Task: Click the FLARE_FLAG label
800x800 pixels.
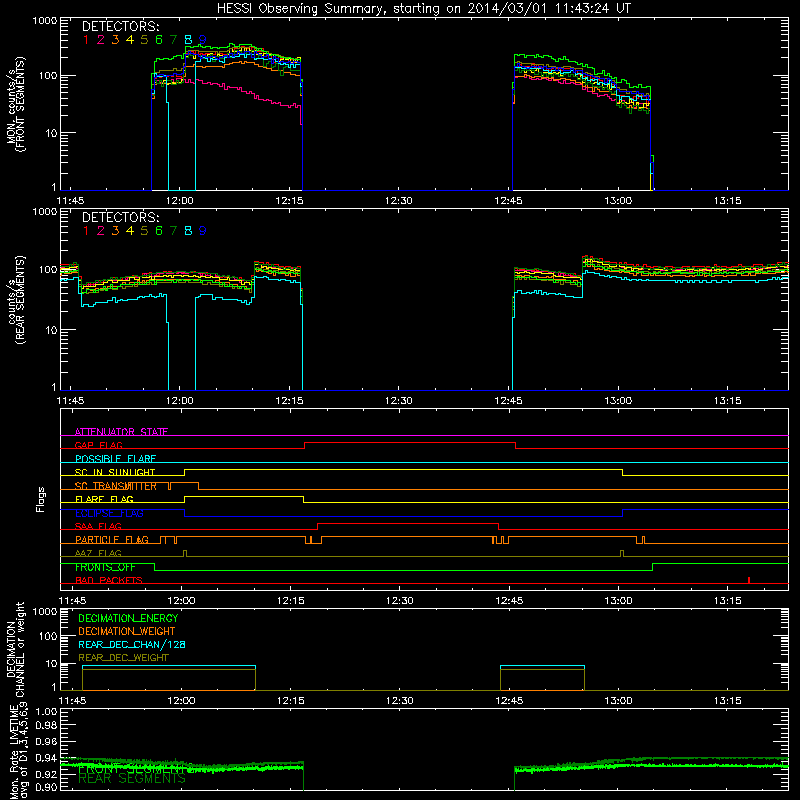Action: click(x=104, y=499)
